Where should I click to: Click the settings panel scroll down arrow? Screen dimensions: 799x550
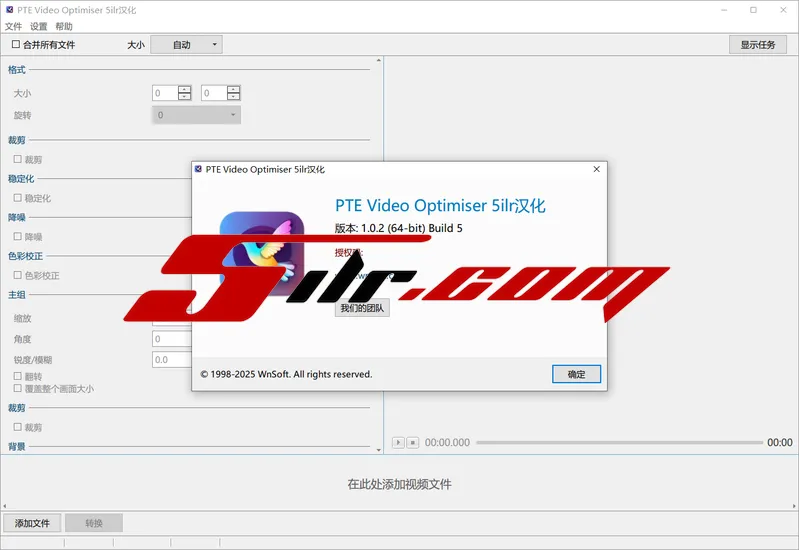pos(379,450)
